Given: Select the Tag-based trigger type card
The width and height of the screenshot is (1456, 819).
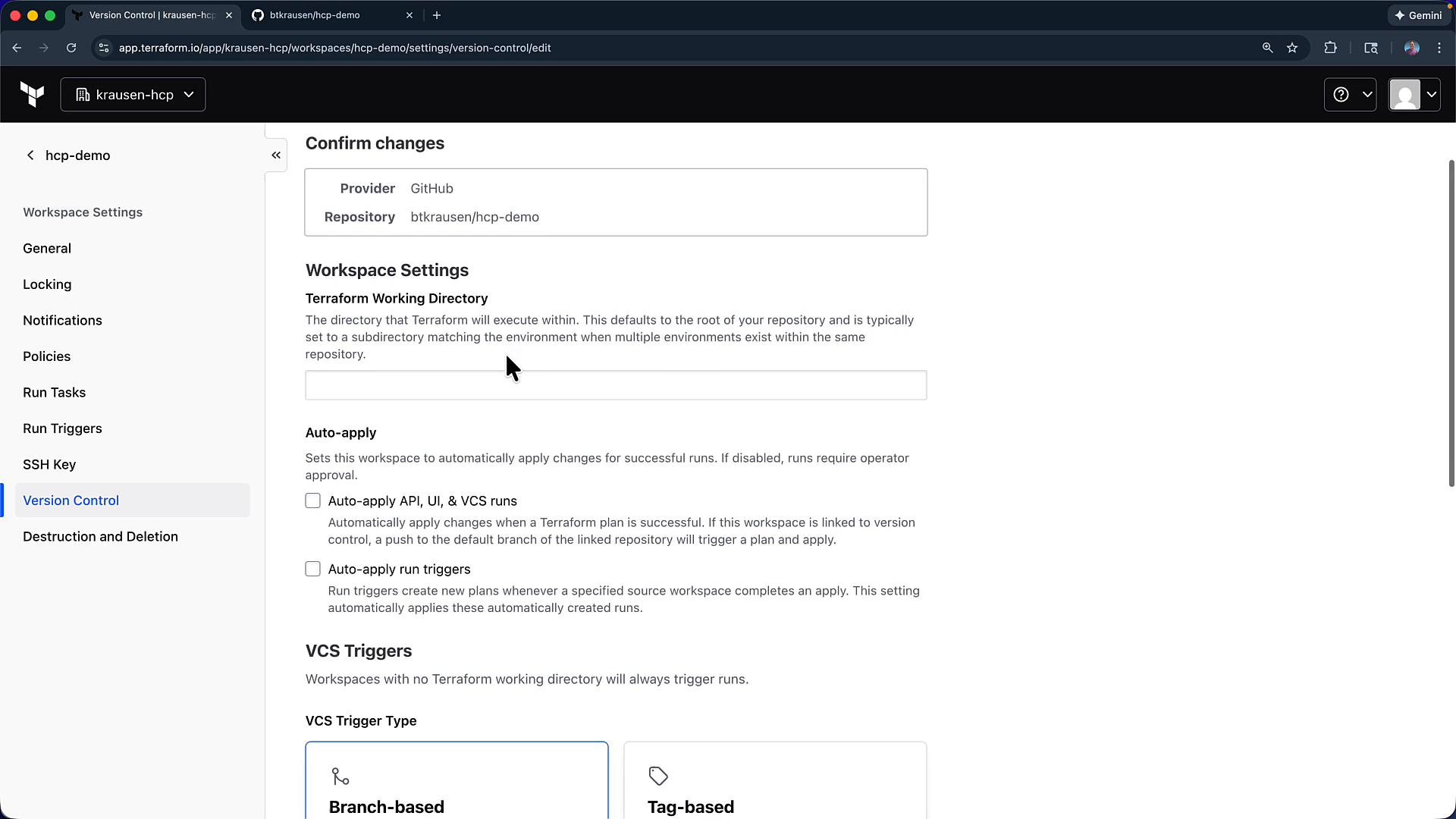Looking at the screenshot, I should [775, 781].
